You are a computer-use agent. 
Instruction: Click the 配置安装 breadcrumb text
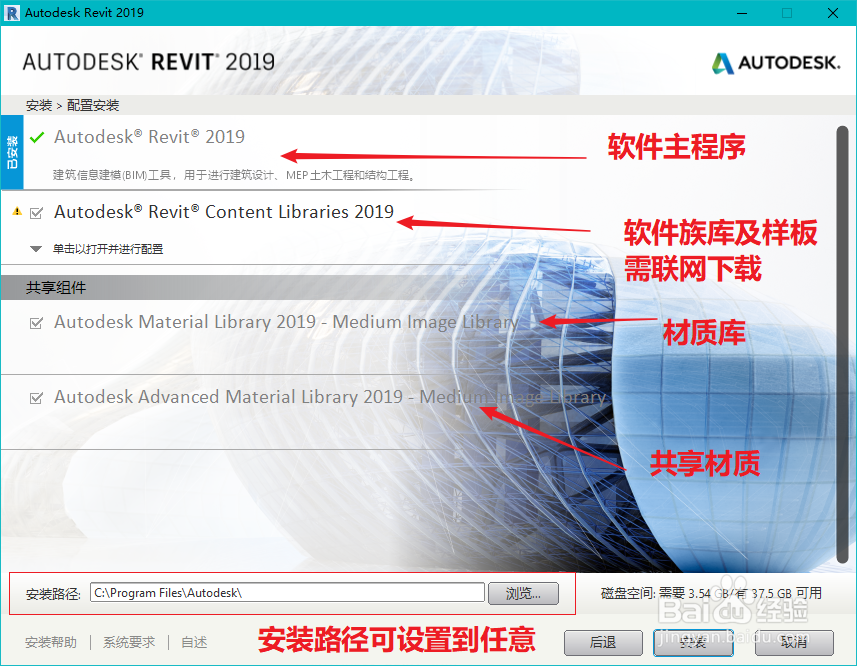click(x=93, y=105)
